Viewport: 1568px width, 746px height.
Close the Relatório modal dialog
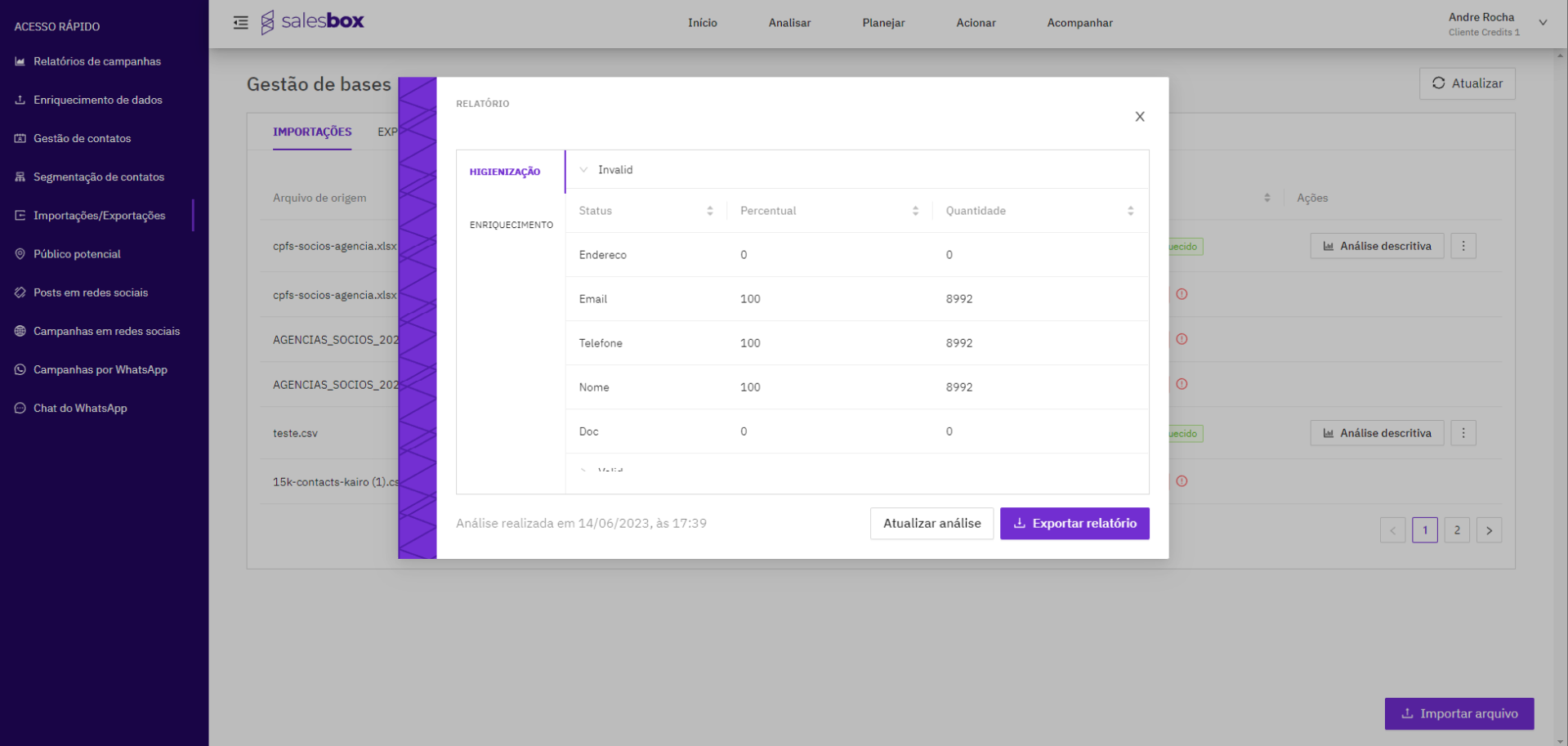click(x=1139, y=117)
